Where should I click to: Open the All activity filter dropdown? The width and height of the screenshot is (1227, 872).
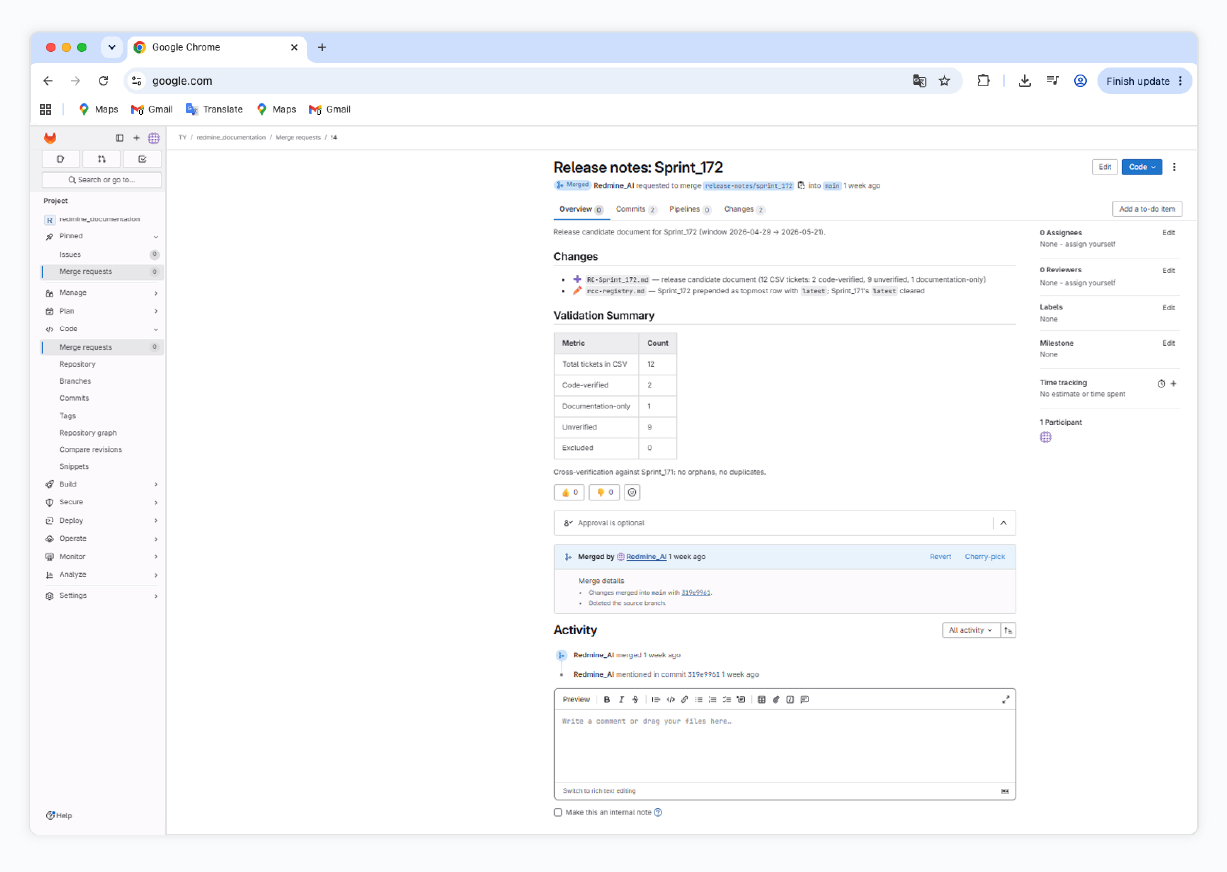tap(971, 630)
